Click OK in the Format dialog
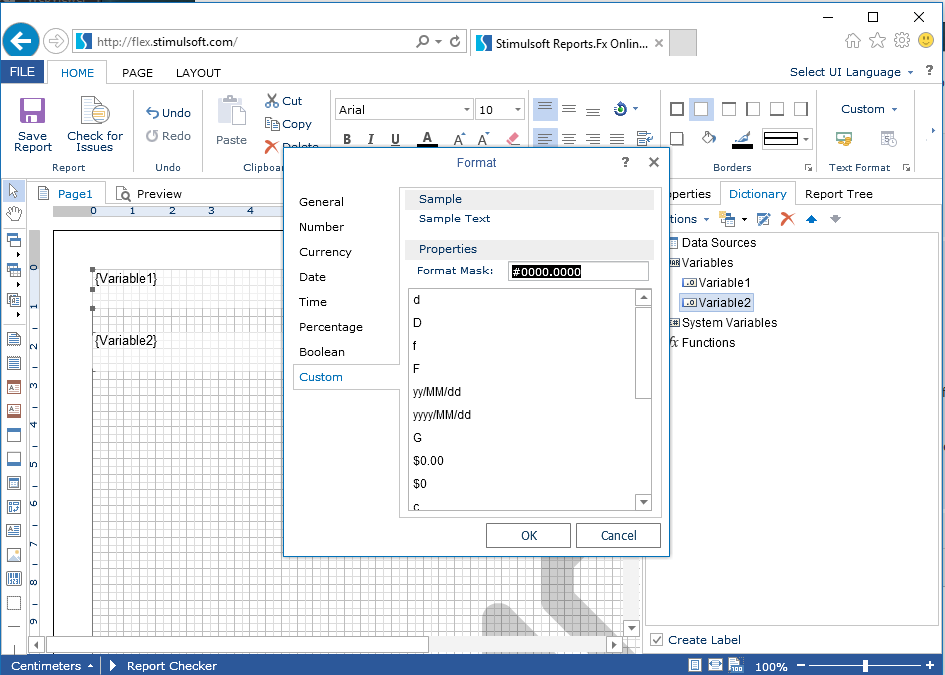The height and width of the screenshot is (675, 945). (528, 535)
